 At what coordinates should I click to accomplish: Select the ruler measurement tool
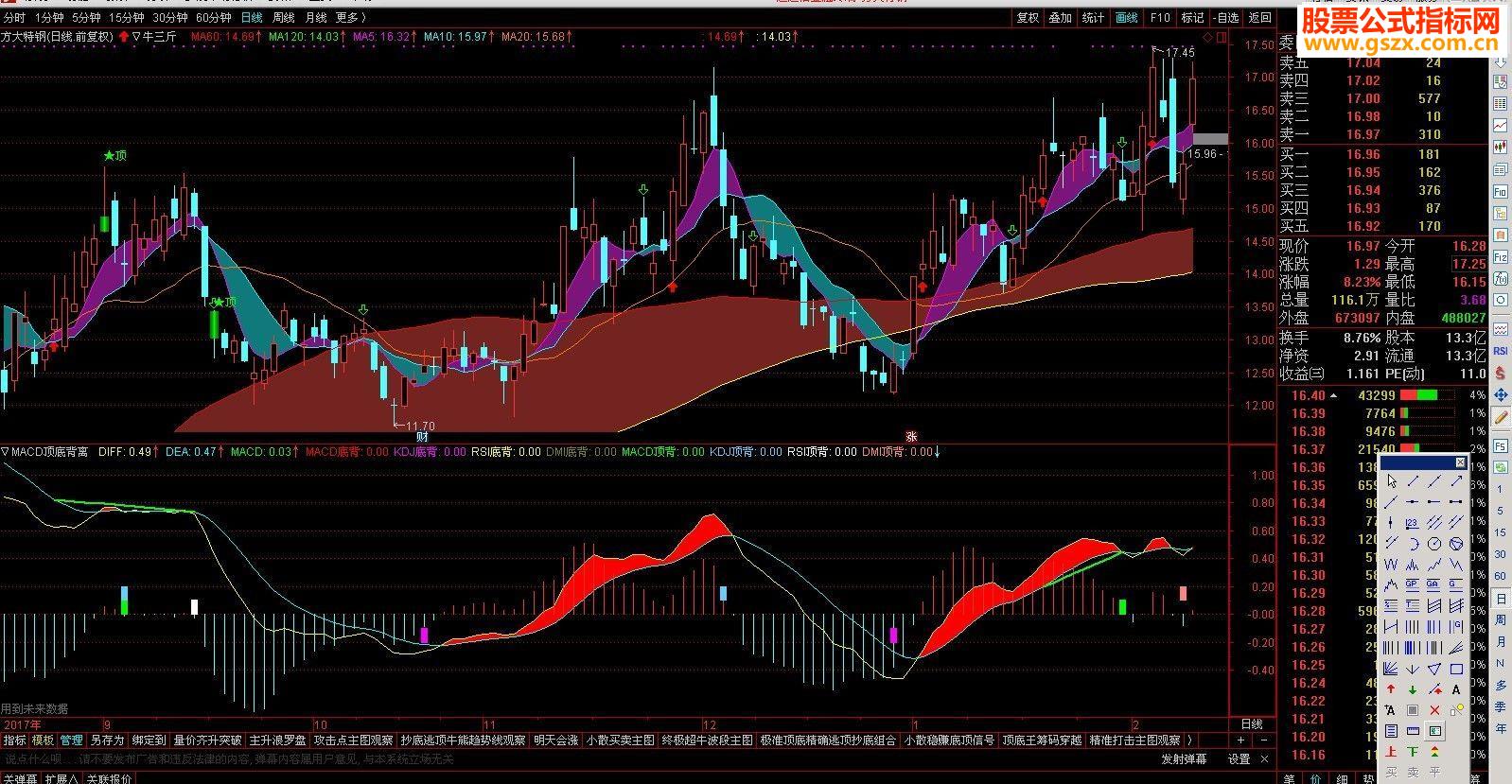click(x=1412, y=731)
